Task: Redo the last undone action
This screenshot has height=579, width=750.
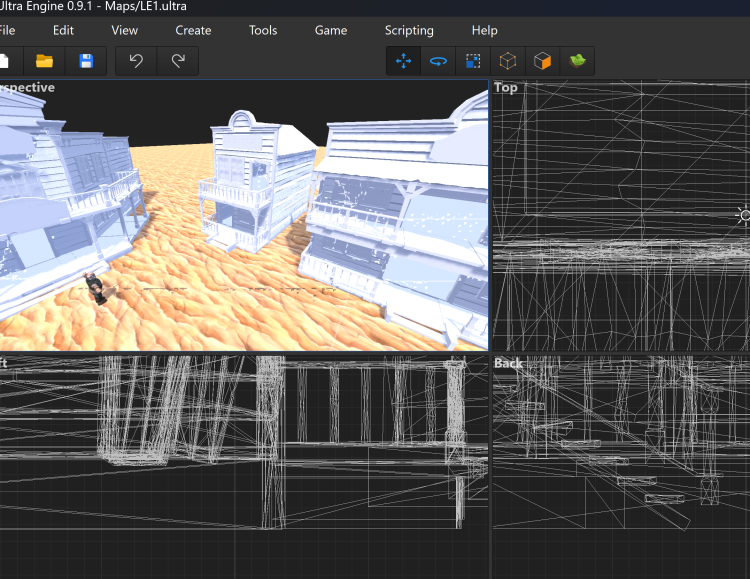Action: tap(178, 61)
